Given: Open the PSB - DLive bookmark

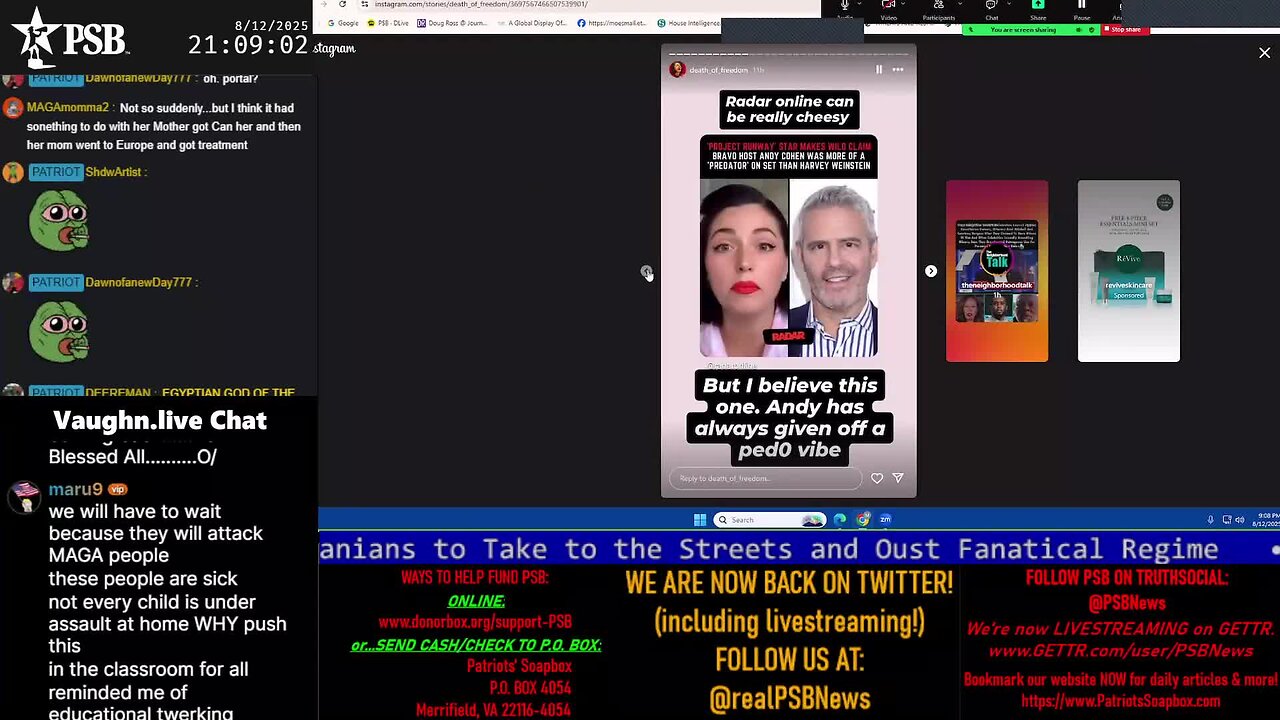Looking at the screenshot, I should pyautogui.click(x=388, y=23).
